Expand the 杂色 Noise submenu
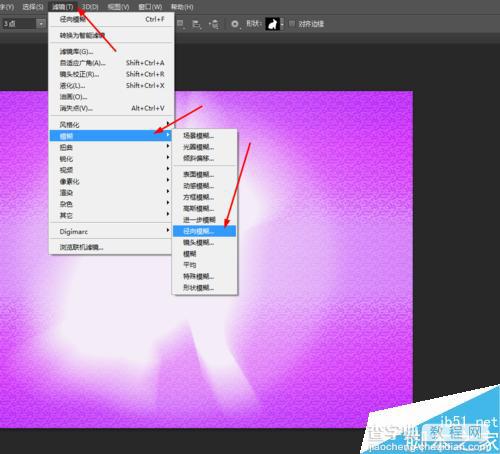The height and width of the screenshot is (454, 500). pyautogui.click(x=111, y=204)
